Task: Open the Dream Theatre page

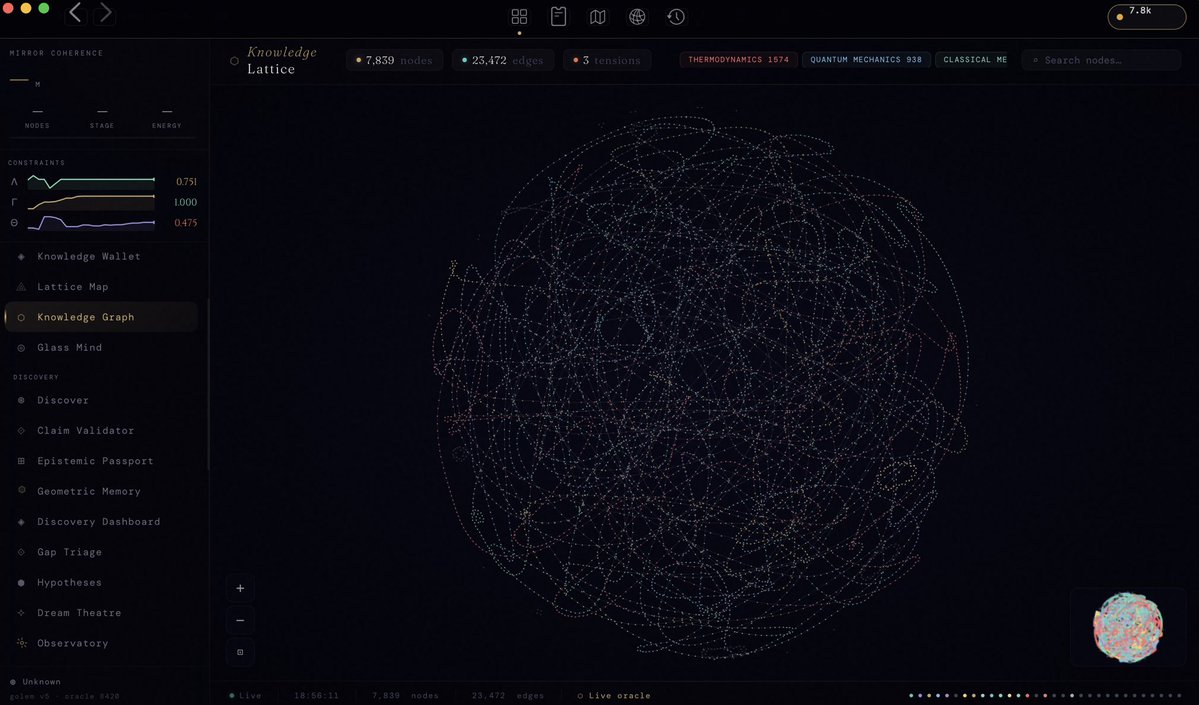Action: tap(101, 612)
